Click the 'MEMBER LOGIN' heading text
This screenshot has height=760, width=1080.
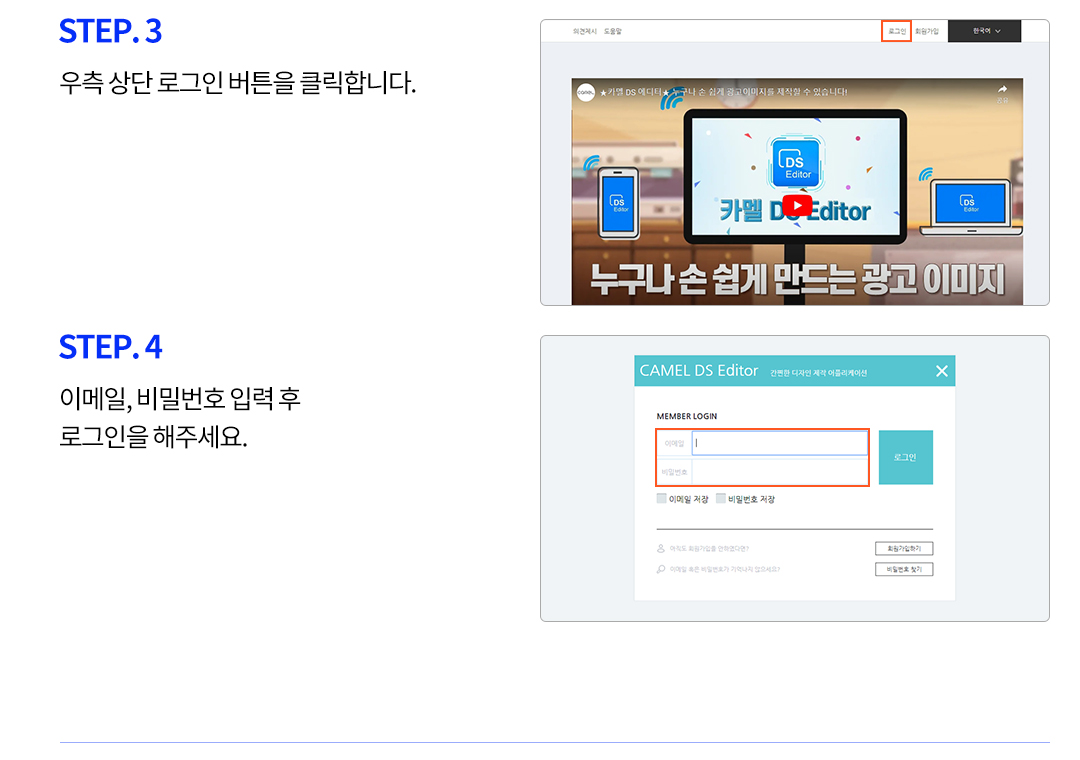[687, 416]
